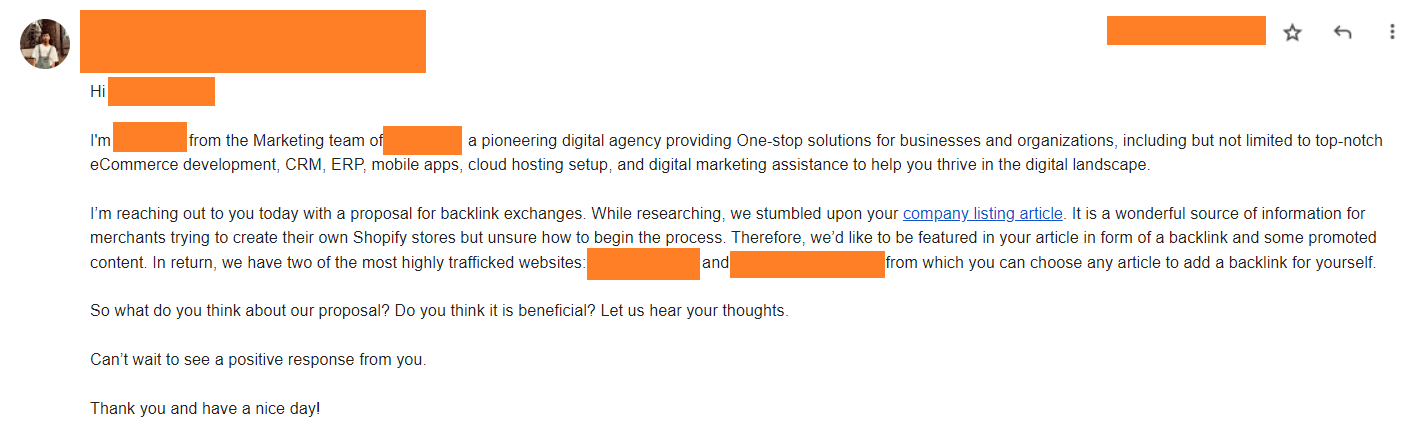Star this email message
The image size is (1426, 447).
[x=1292, y=33]
